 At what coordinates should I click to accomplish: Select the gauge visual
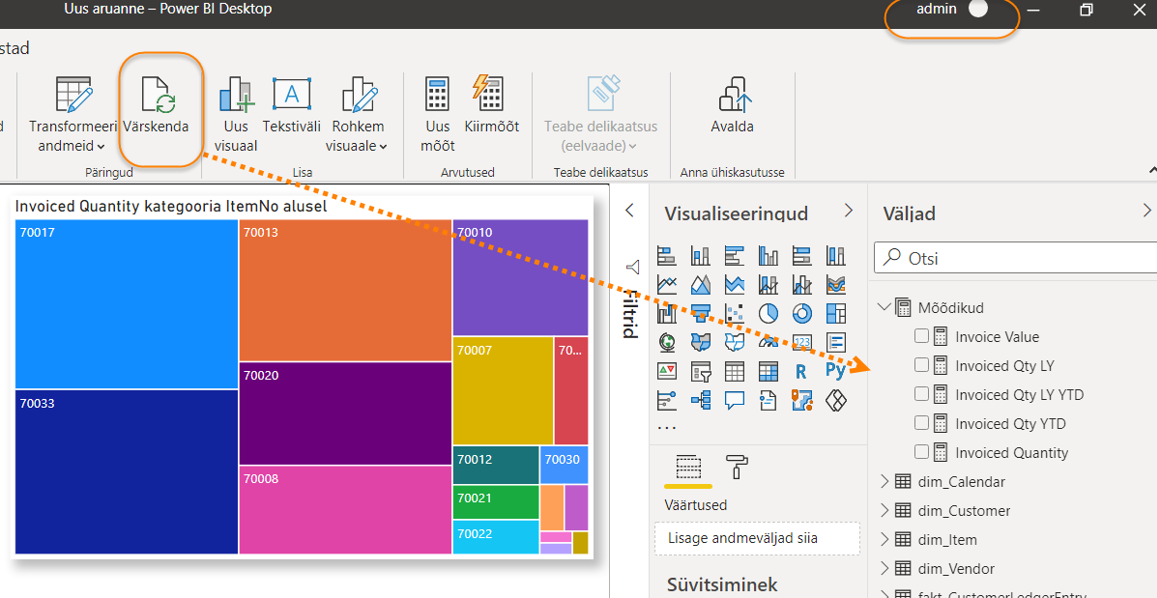click(x=768, y=342)
